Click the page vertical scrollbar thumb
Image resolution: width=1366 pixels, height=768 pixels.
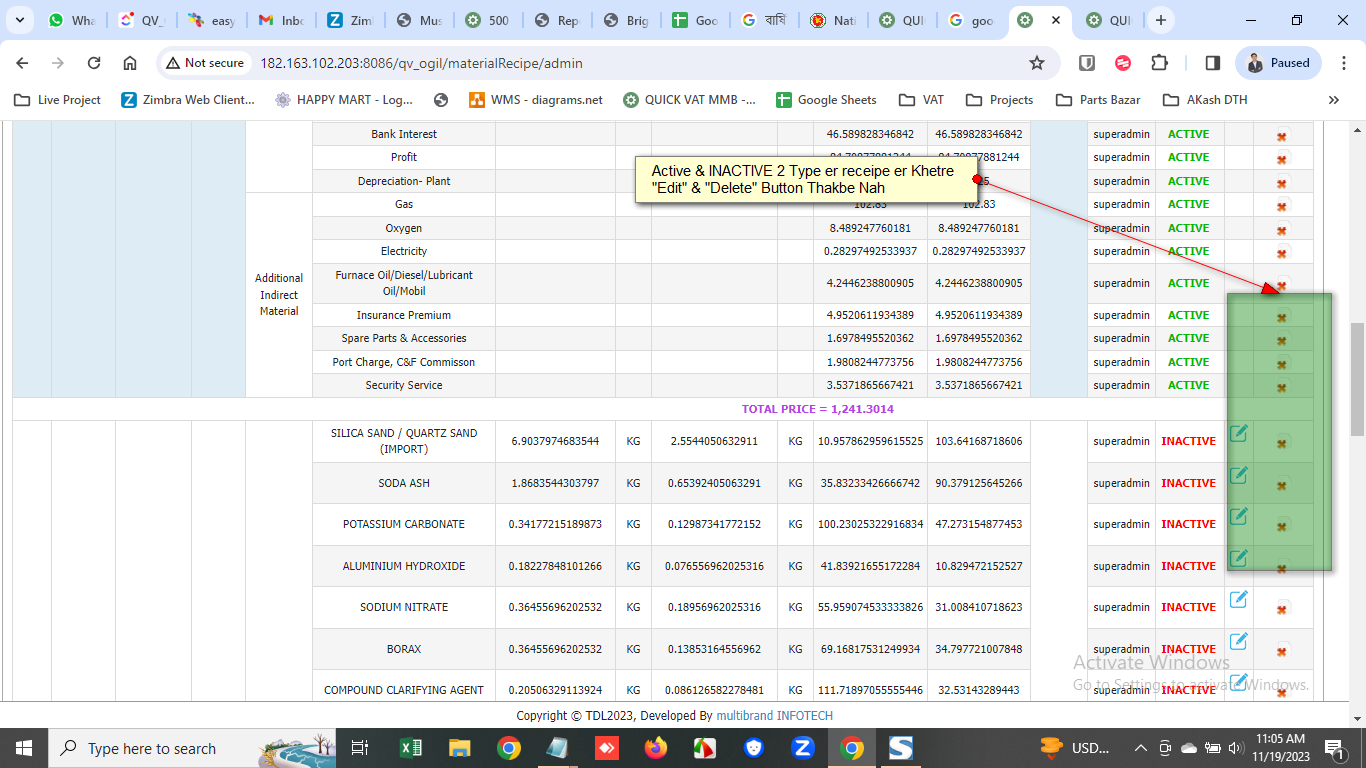1357,380
